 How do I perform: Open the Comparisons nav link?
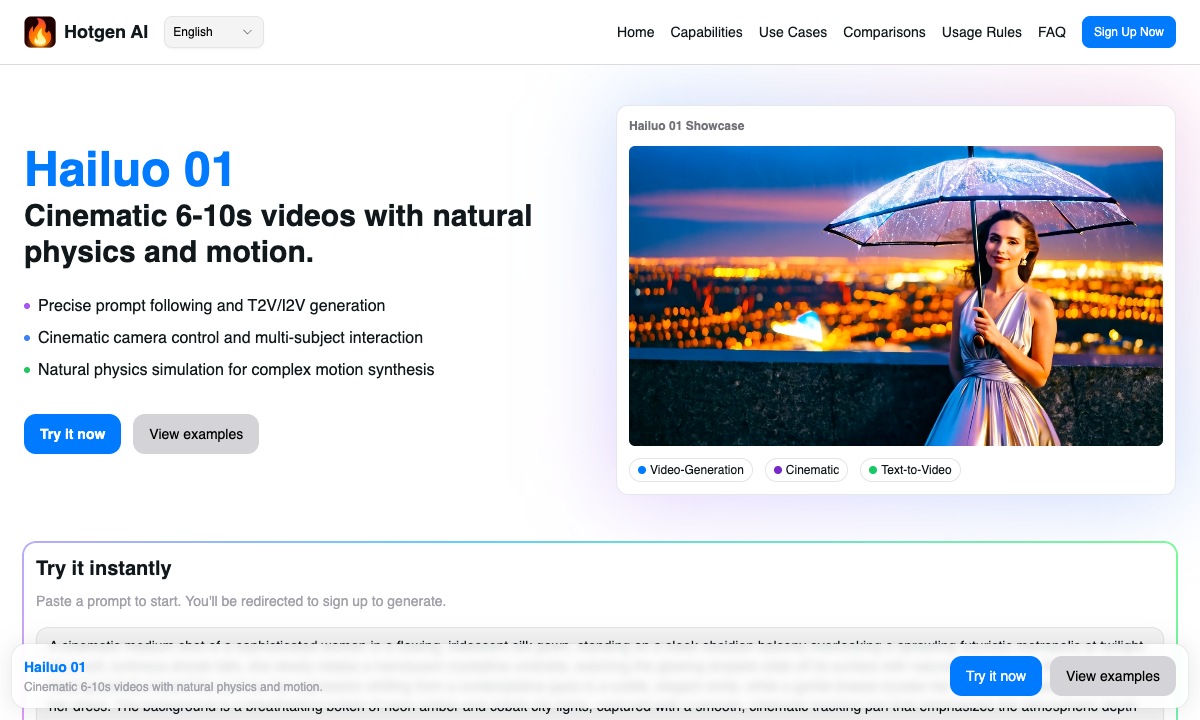[884, 32]
